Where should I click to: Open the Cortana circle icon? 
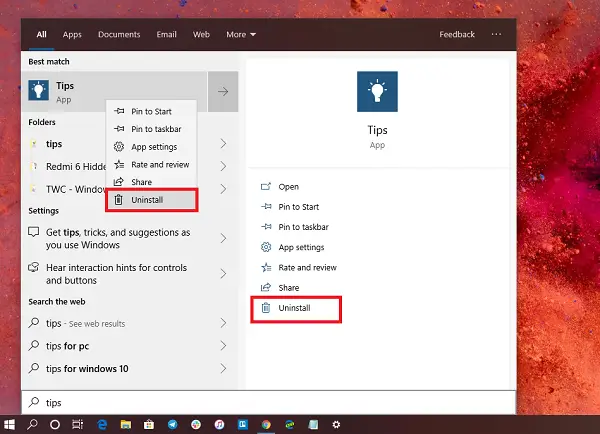point(55,424)
